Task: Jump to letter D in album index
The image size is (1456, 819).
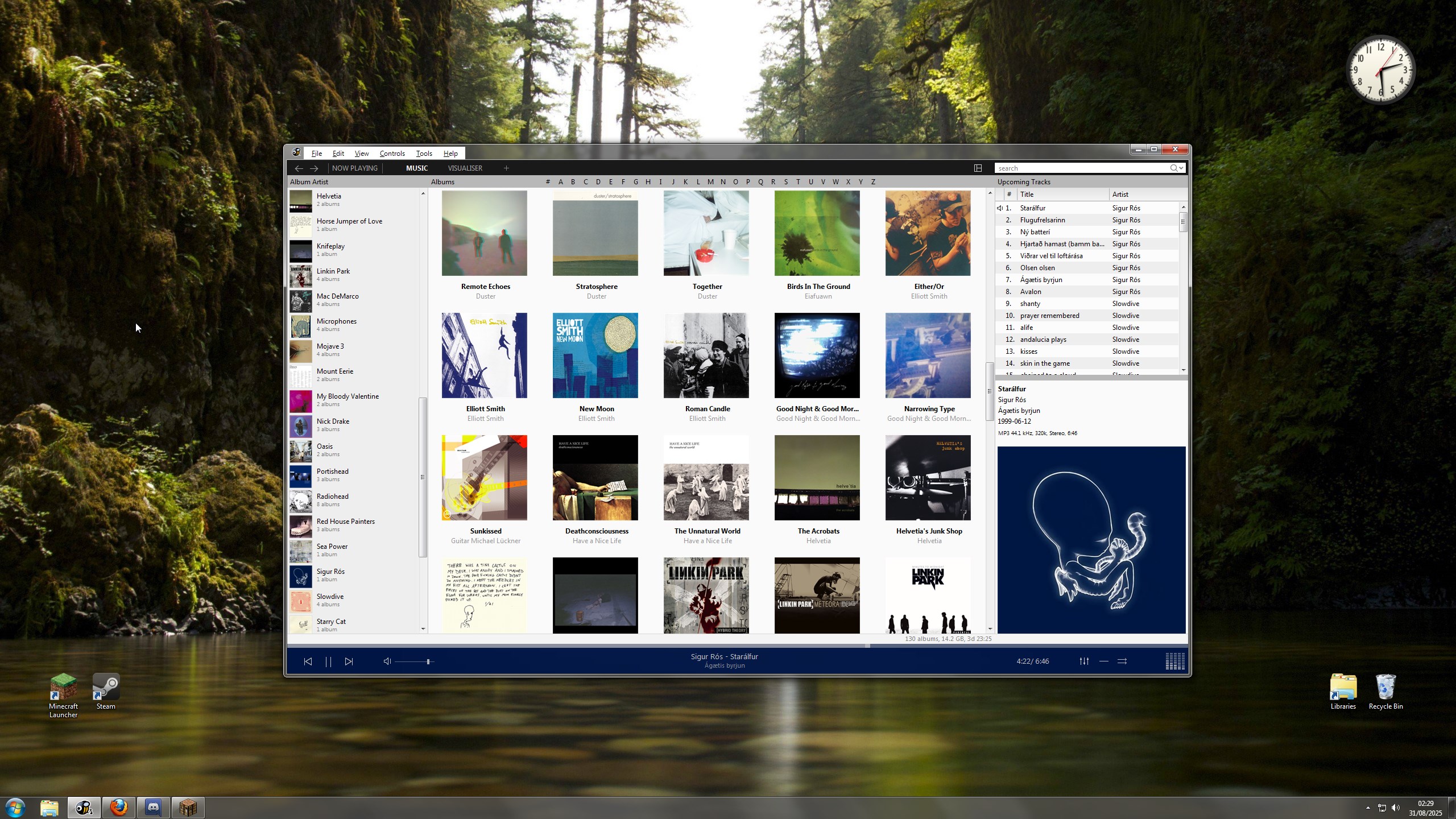Action: click(x=598, y=182)
